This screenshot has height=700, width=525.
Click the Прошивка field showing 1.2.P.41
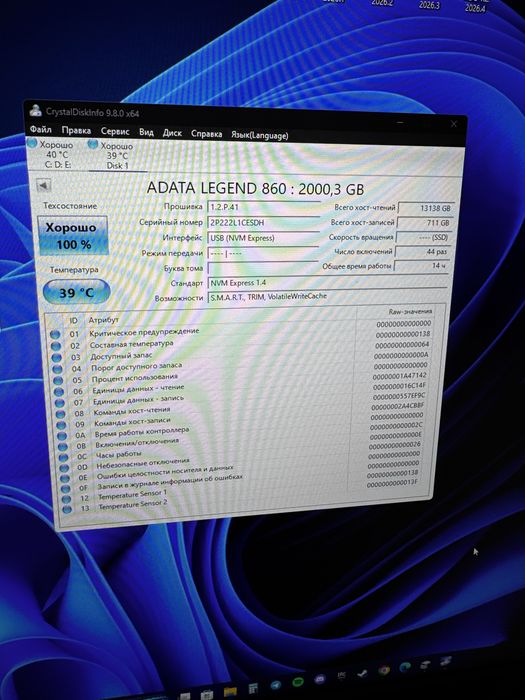(x=263, y=207)
